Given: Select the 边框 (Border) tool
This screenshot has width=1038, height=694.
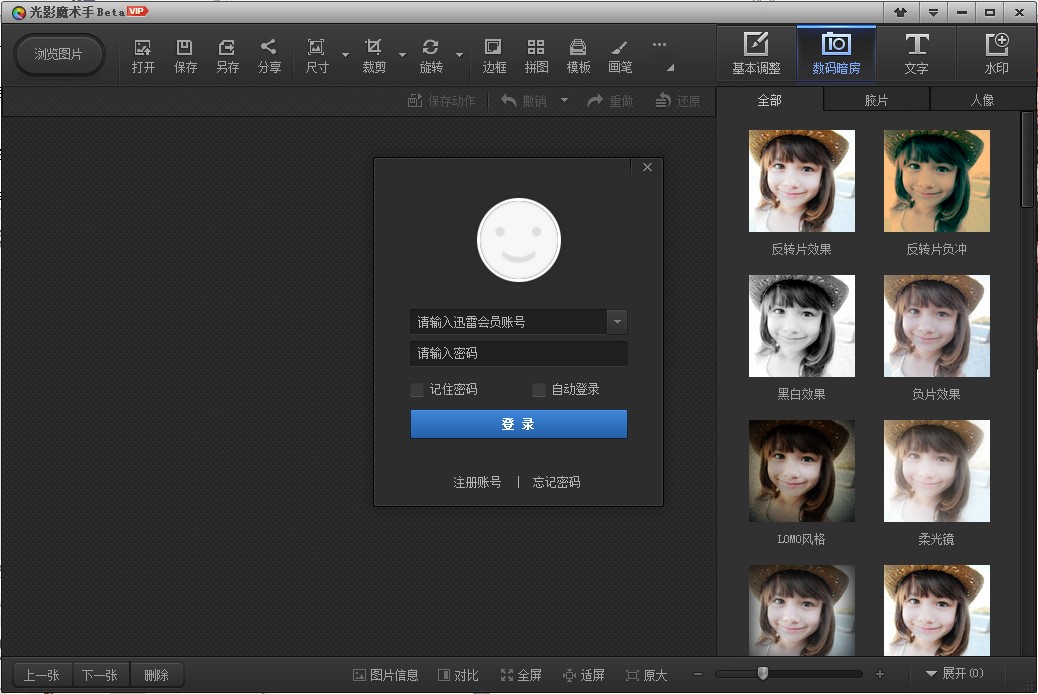Looking at the screenshot, I should (x=494, y=56).
